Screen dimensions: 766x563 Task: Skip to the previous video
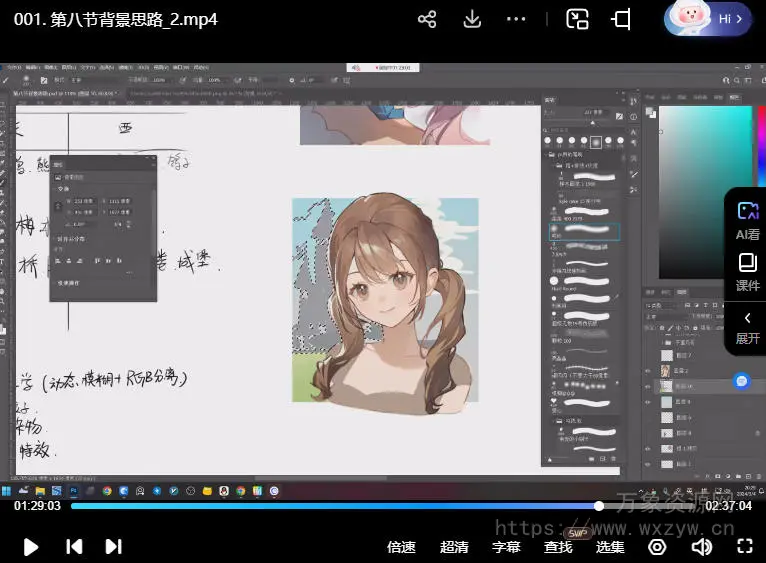pyautogui.click(x=74, y=546)
